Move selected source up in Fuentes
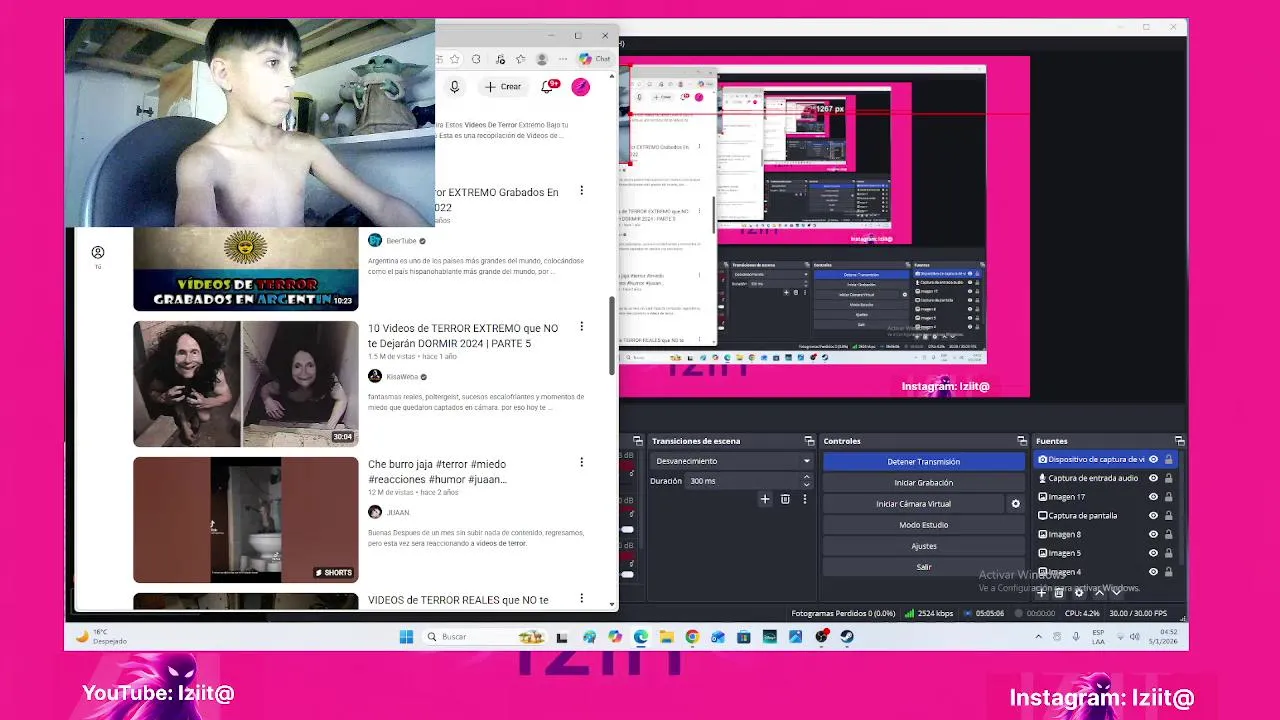The width and height of the screenshot is (1280, 720). (x=1099, y=593)
